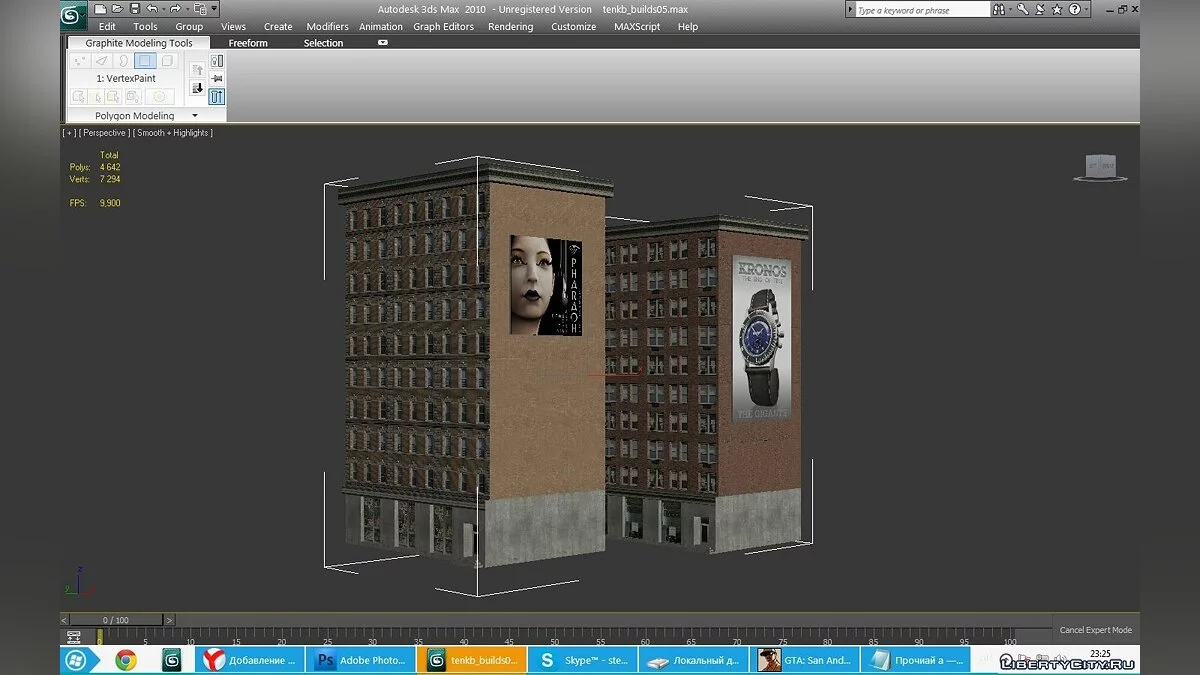This screenshot has width=1200, height=675.
Task: Click the 0 / 100 time slider
Action: [x=116, y=620]
